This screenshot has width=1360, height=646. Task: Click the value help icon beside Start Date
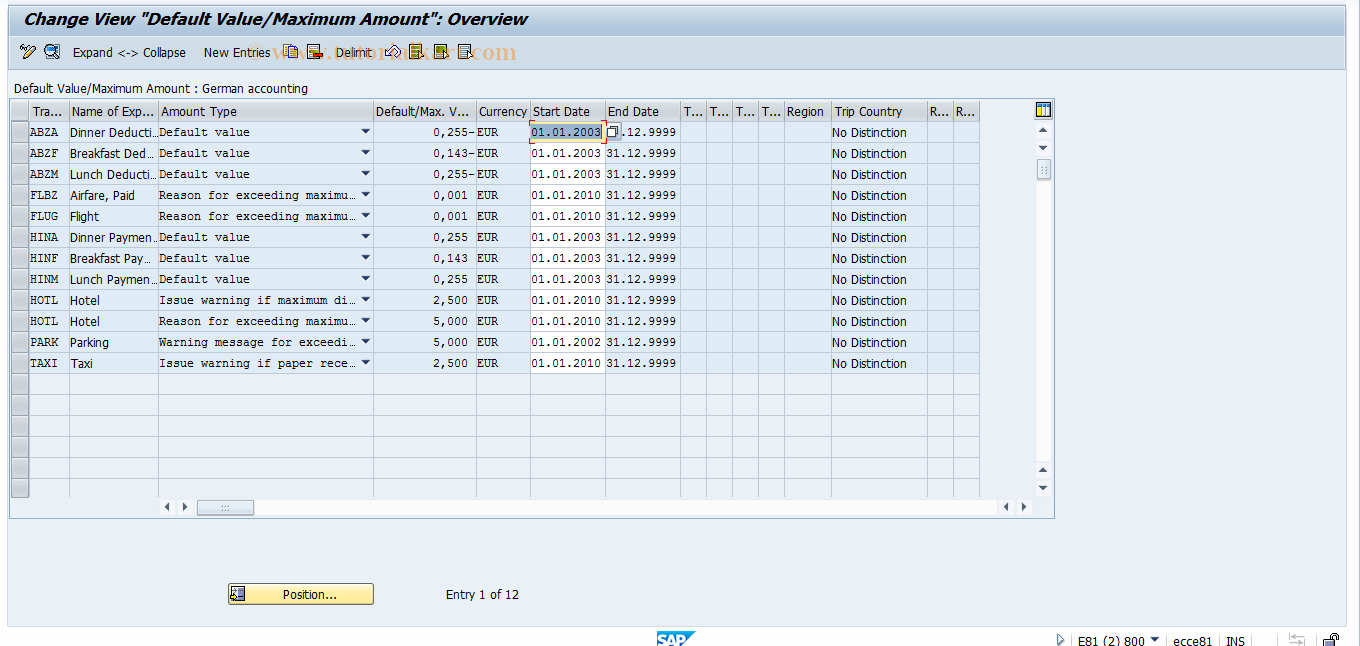[612, 132]
